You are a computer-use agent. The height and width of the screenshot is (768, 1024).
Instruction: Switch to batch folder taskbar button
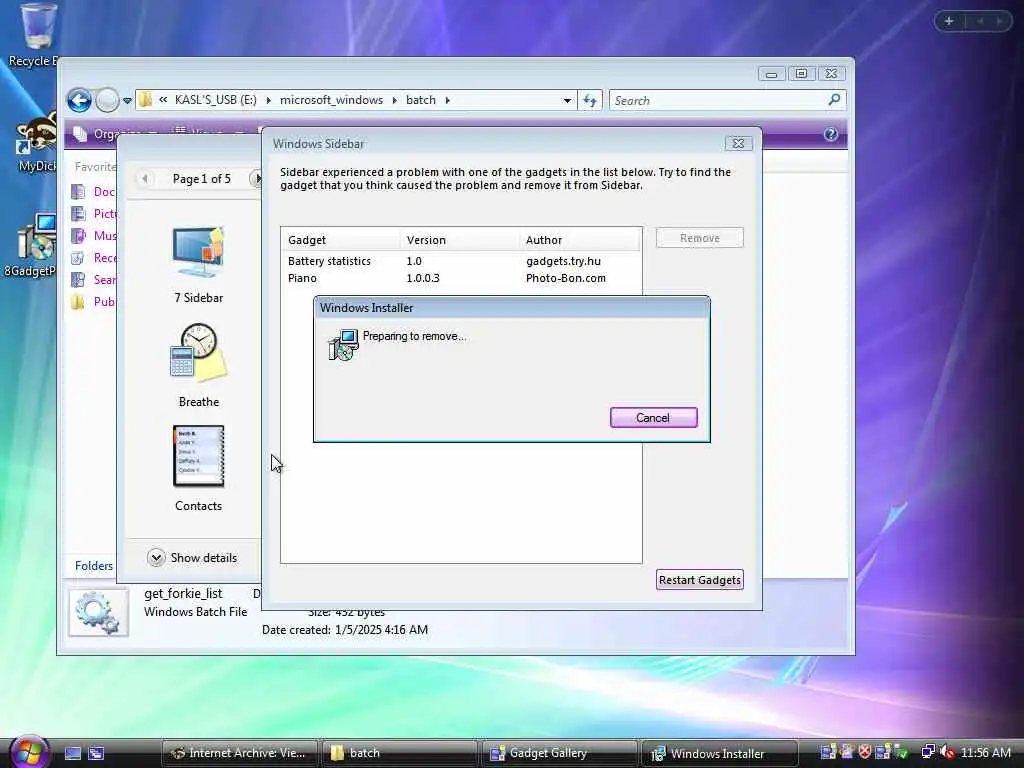click(x=398, y=753)
